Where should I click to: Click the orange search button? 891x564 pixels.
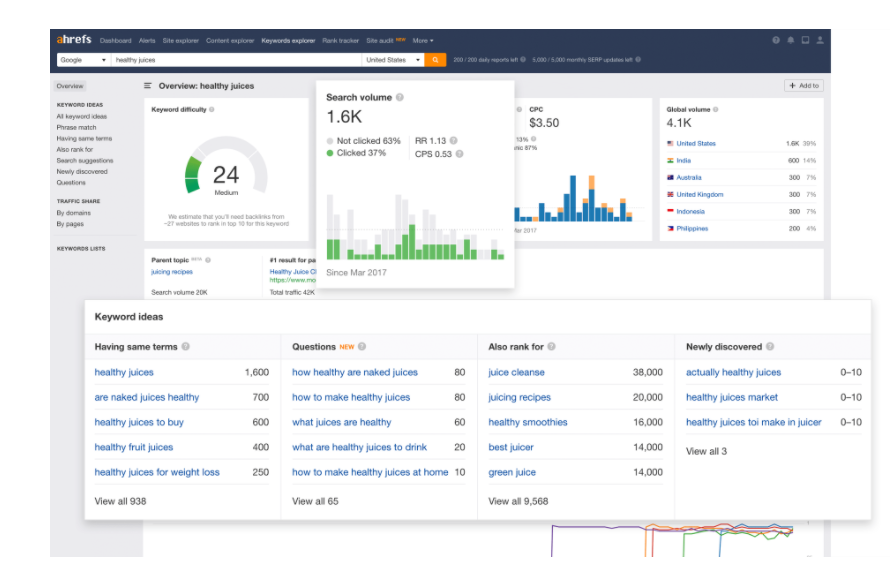click(x=435, y=60)
